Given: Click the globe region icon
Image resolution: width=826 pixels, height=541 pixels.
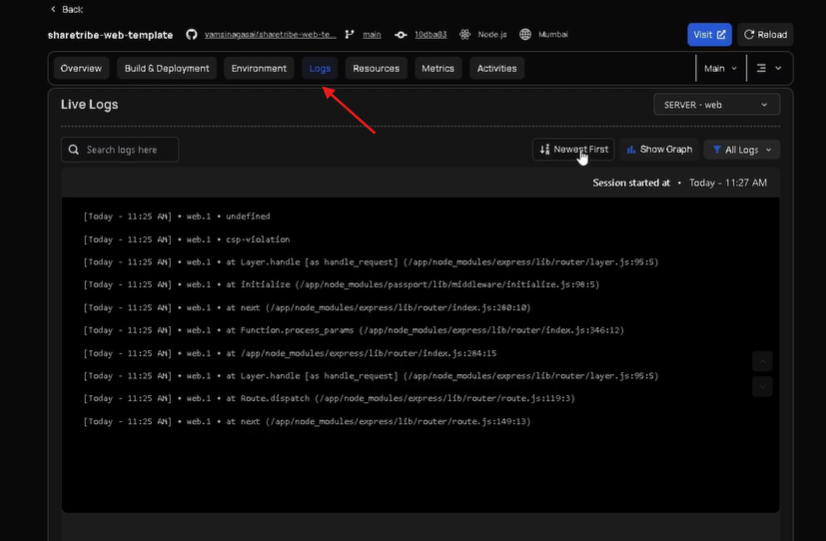Looking at the screenshot, I should (525, 35).
